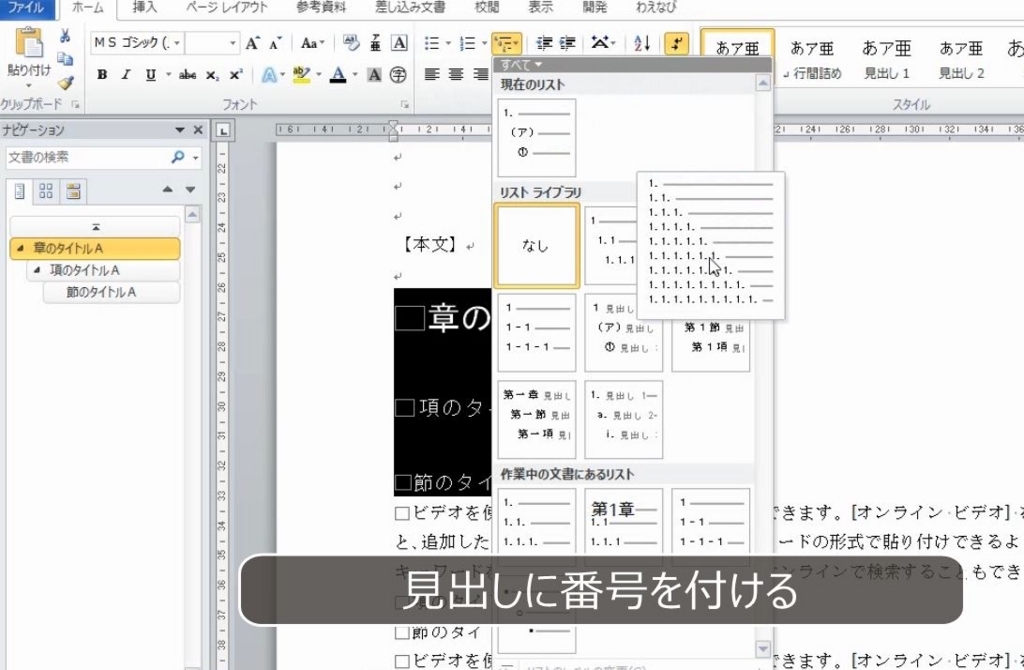
Task: Click the Multilevel List button
Action: (x=506, y=44)
